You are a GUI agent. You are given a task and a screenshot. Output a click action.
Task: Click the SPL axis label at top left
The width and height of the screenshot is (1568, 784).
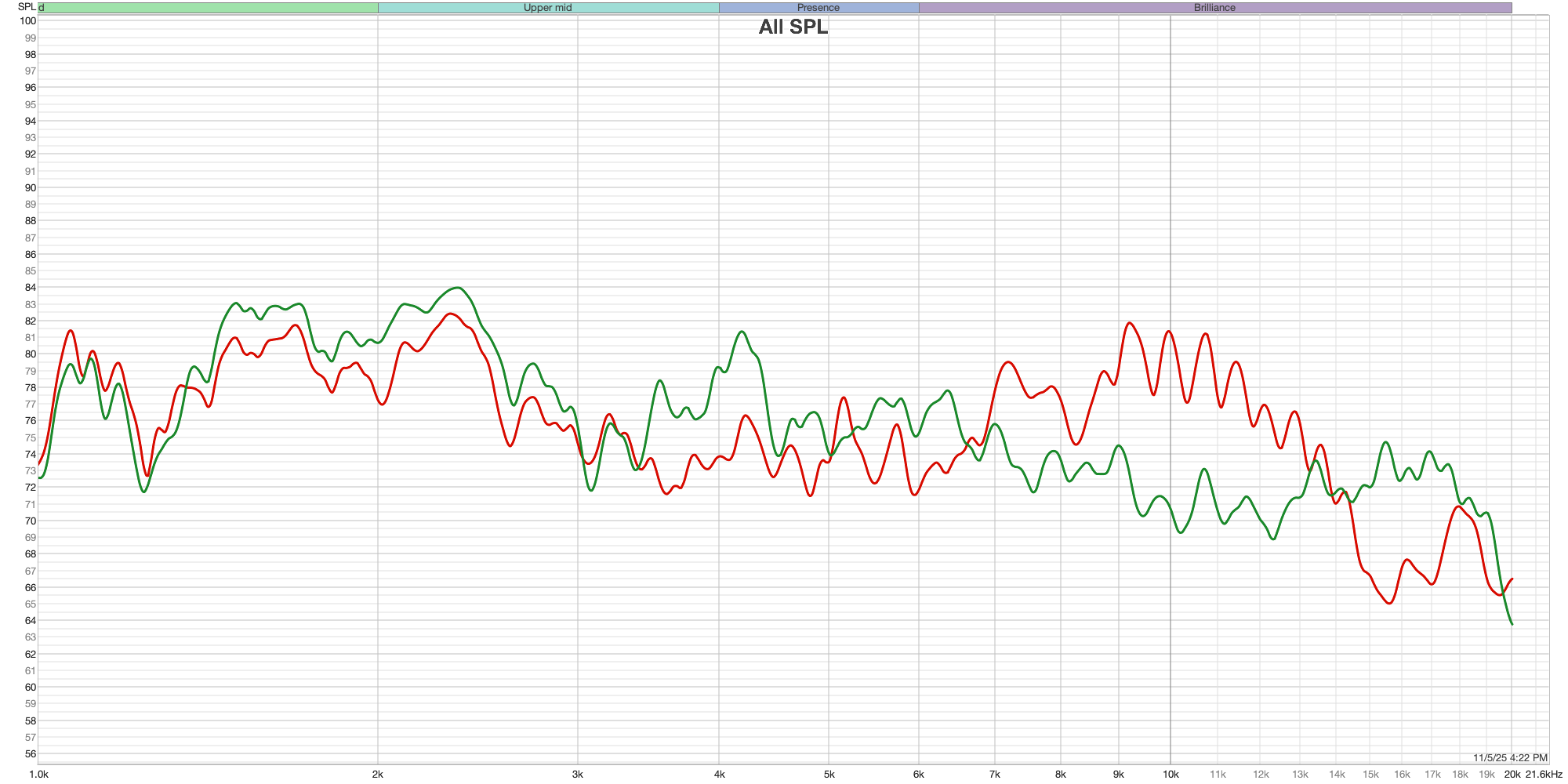coord(27,7)
